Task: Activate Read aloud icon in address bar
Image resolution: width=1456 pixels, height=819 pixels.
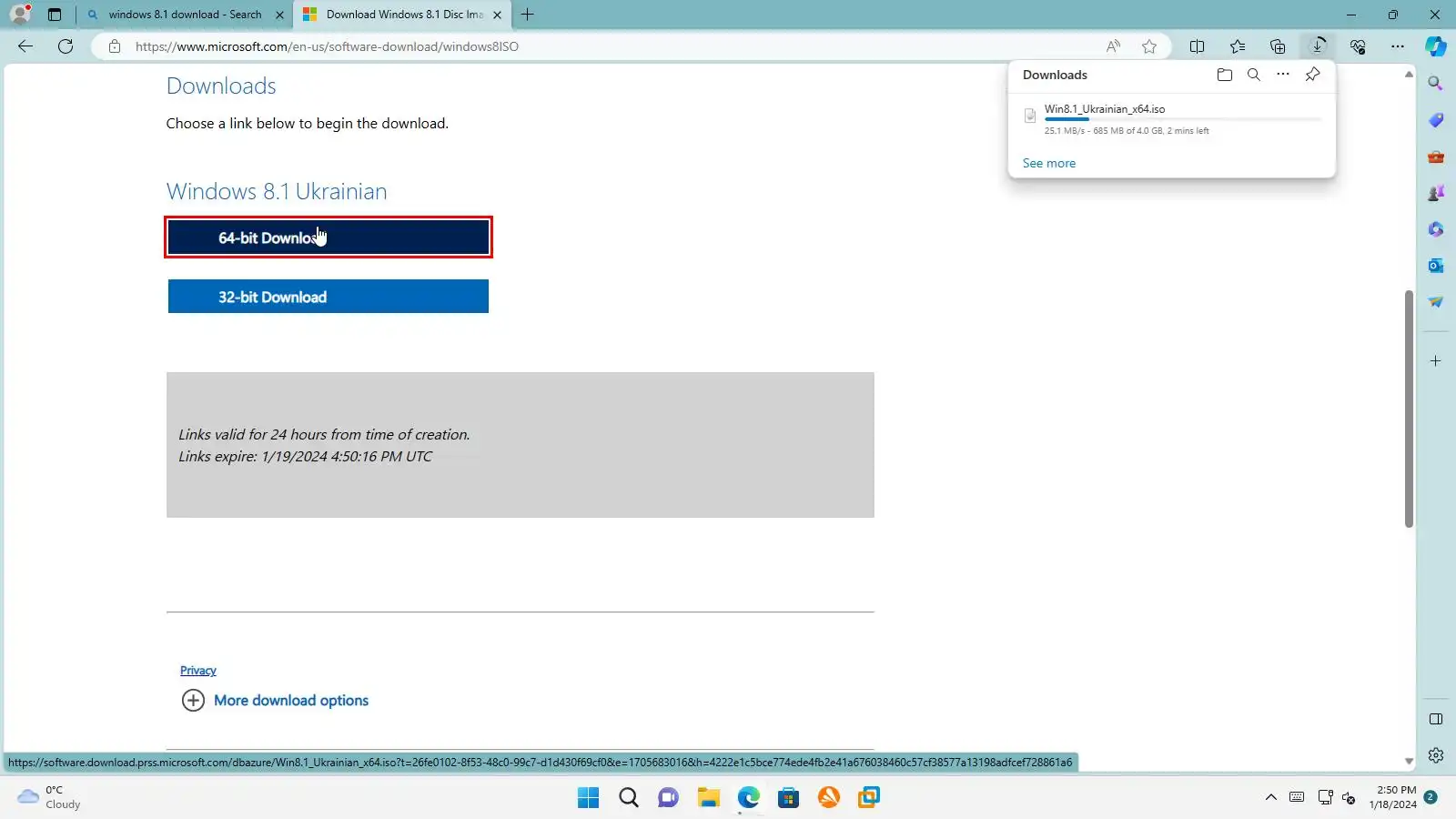Action: (1113, 46)
